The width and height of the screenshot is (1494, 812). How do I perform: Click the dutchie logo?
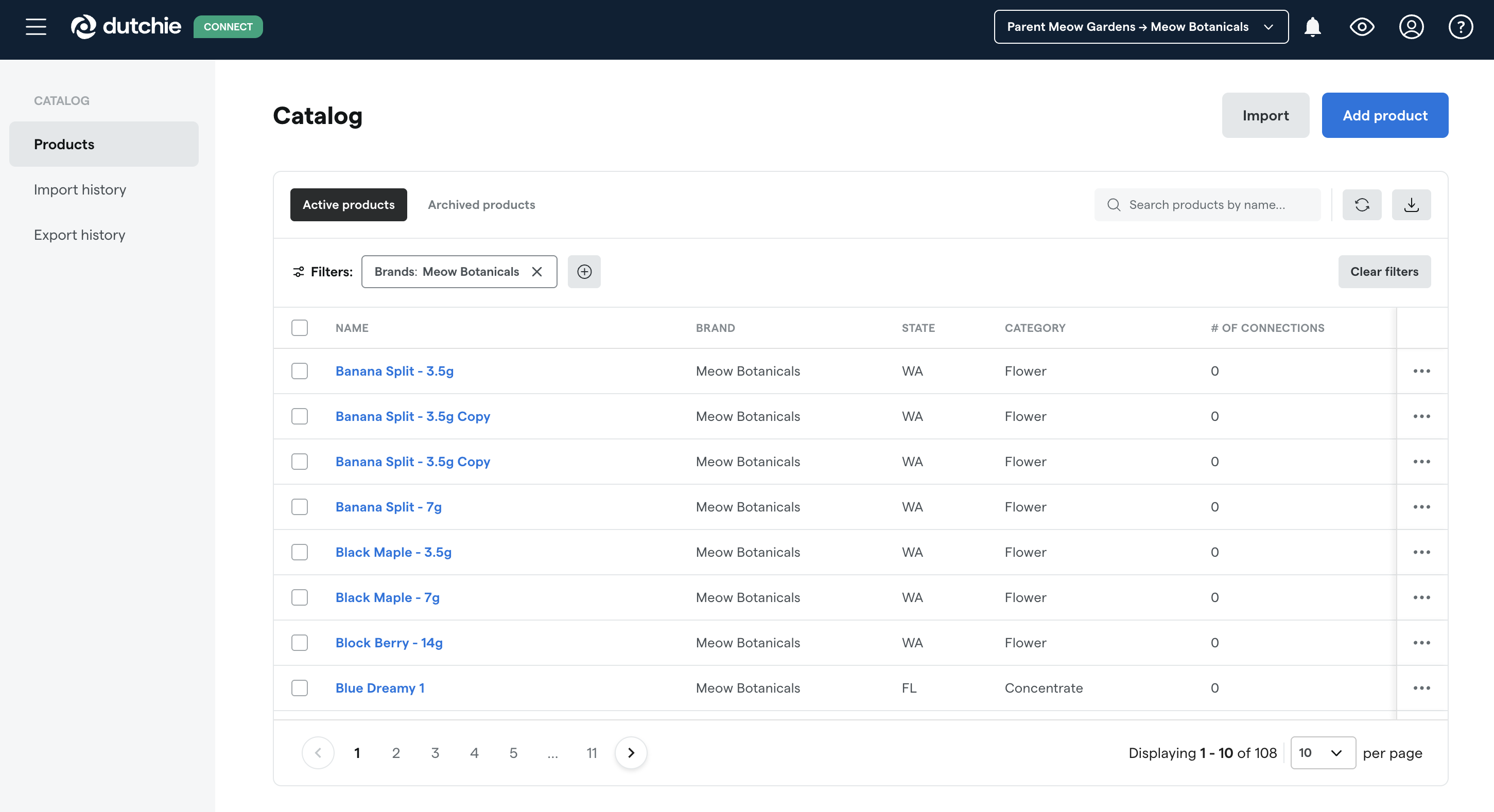point(126,27)
